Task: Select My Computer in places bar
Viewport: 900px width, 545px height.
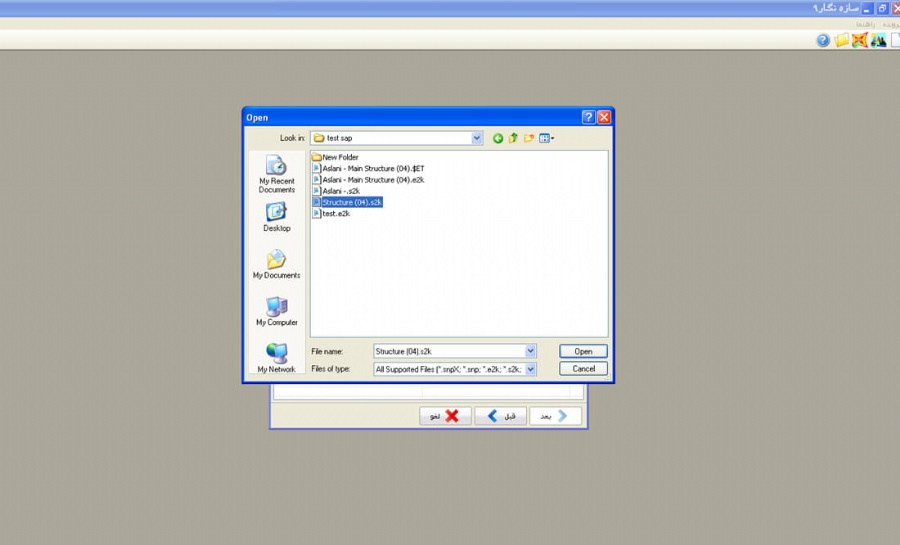Action: (276, 311)
